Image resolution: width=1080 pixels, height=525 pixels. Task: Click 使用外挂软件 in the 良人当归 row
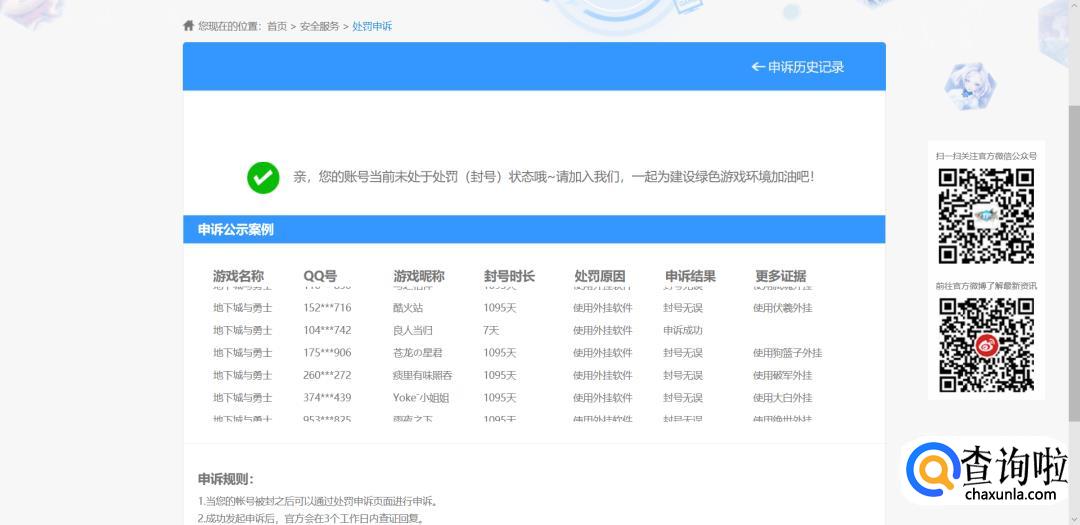tap(603, 330)
